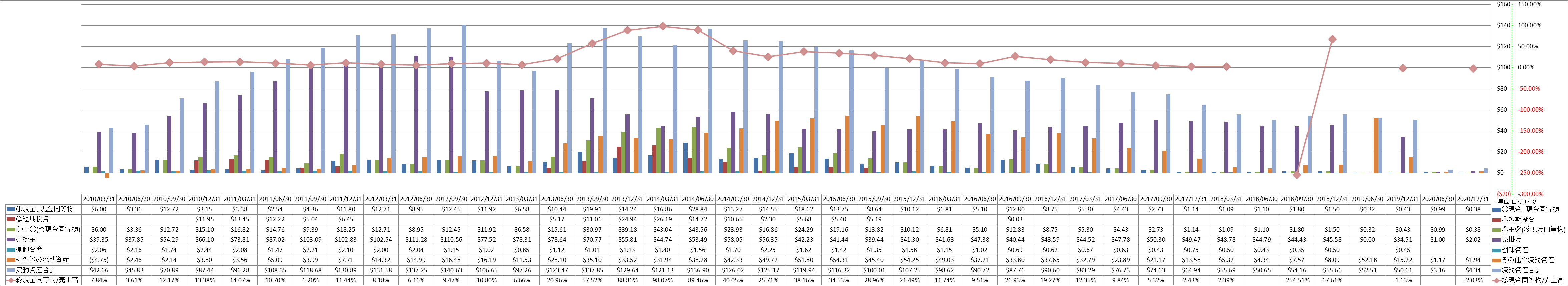Click the 2012/09/30 date column header

(452, 199)
